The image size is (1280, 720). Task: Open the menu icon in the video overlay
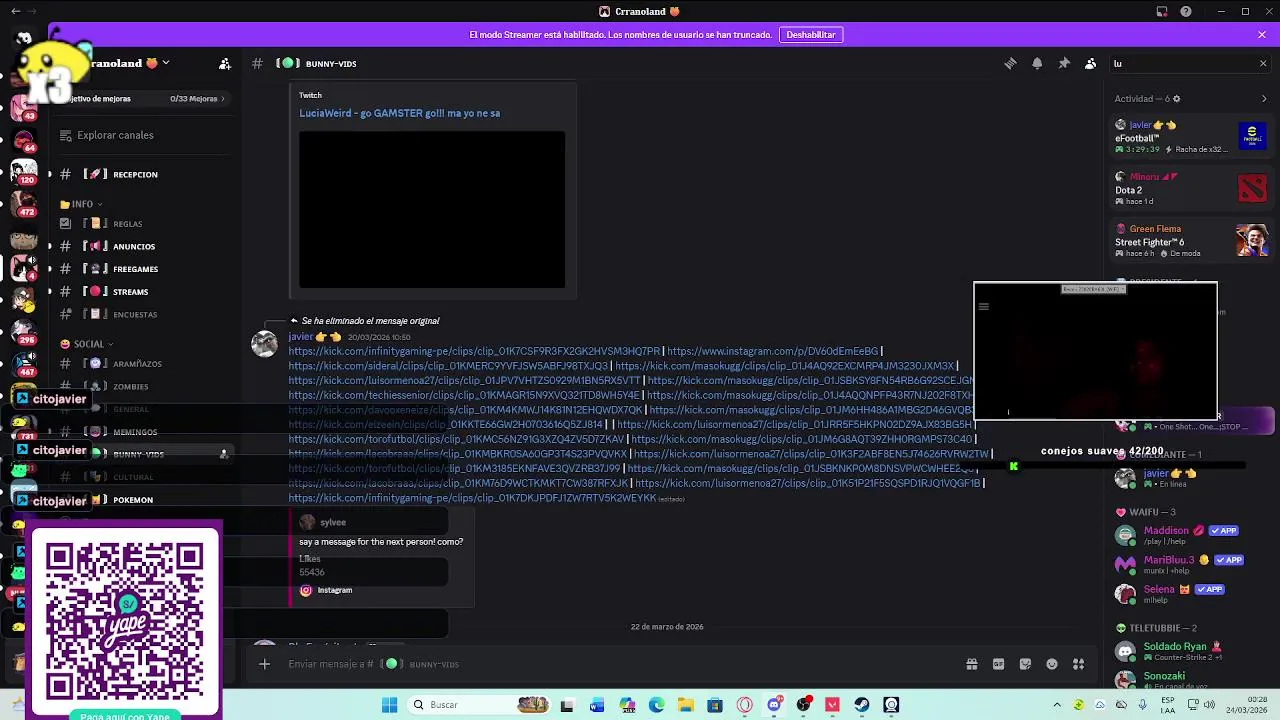tap(984, 307)
